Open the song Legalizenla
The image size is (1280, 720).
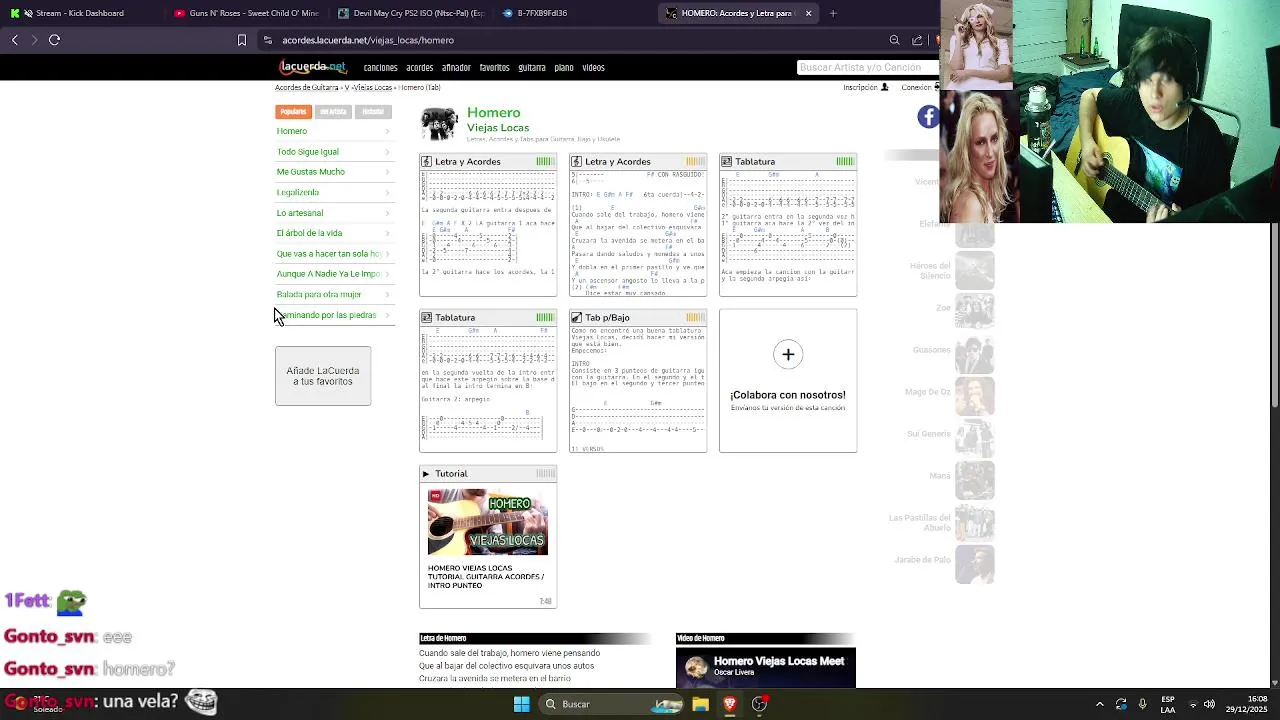[x=335, y=192]
